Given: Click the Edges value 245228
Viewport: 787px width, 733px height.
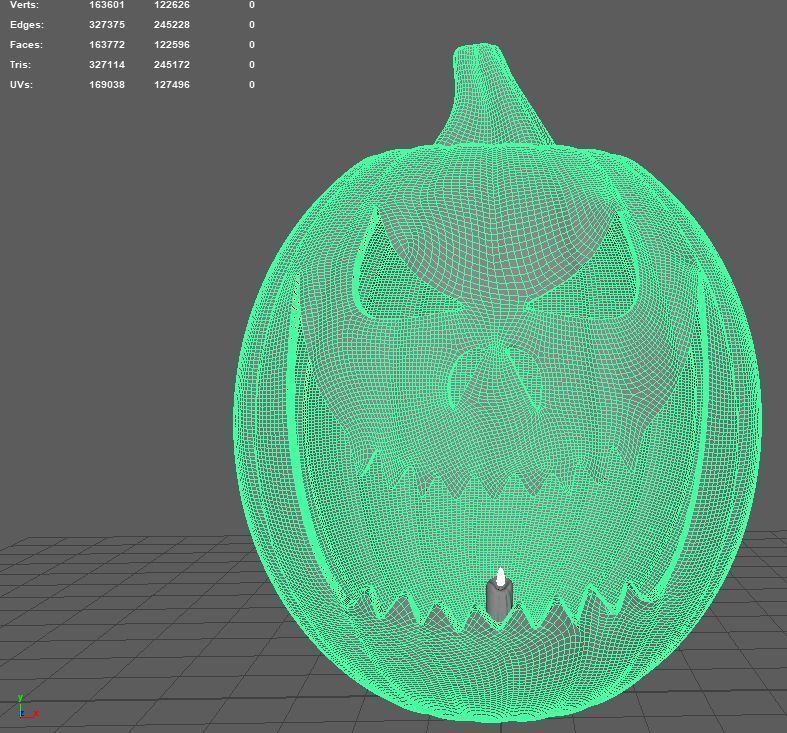Looking at the screenshot, I should coord(172,25).
